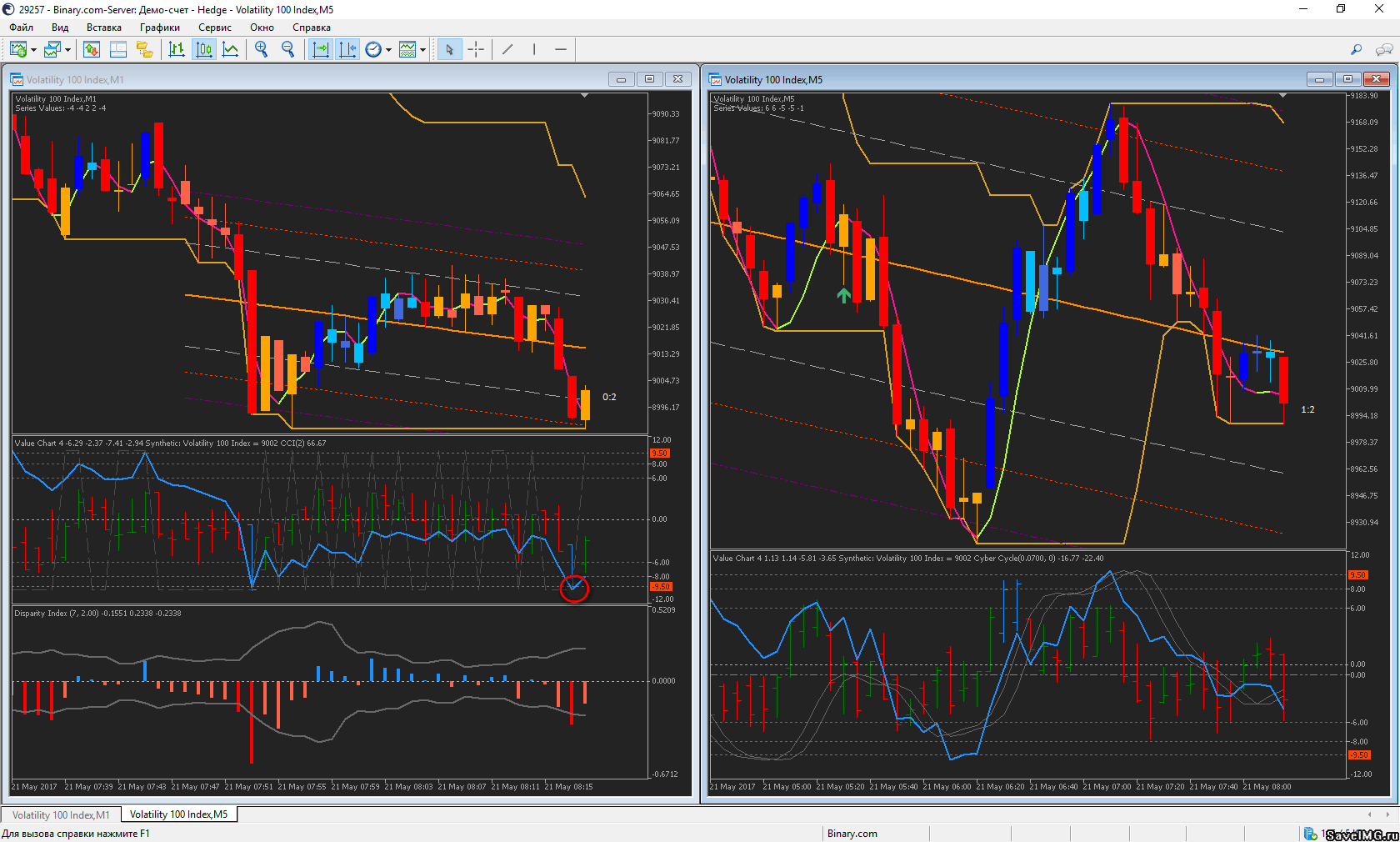Viewport: 1400px width, 842px height.
Task: Select the crosshair tool
Action: pos(476,50)
